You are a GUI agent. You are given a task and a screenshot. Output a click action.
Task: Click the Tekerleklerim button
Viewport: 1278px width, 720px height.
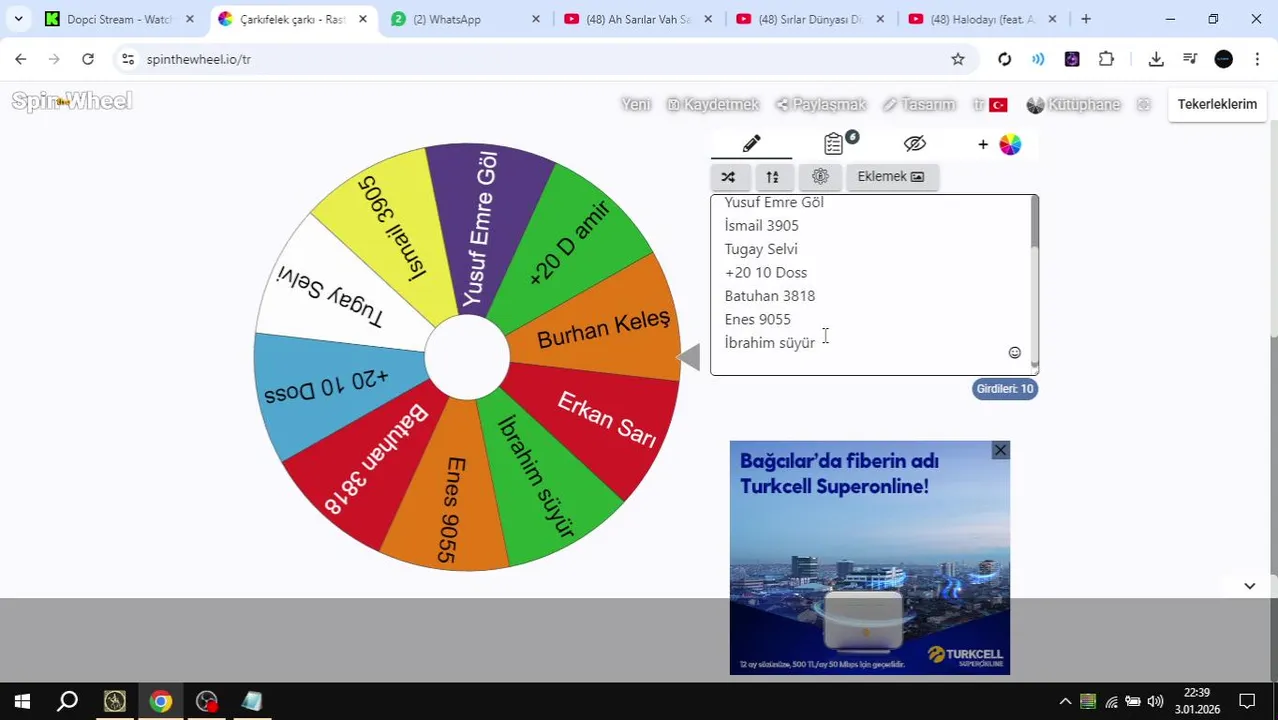click(x=1217, y=105)
